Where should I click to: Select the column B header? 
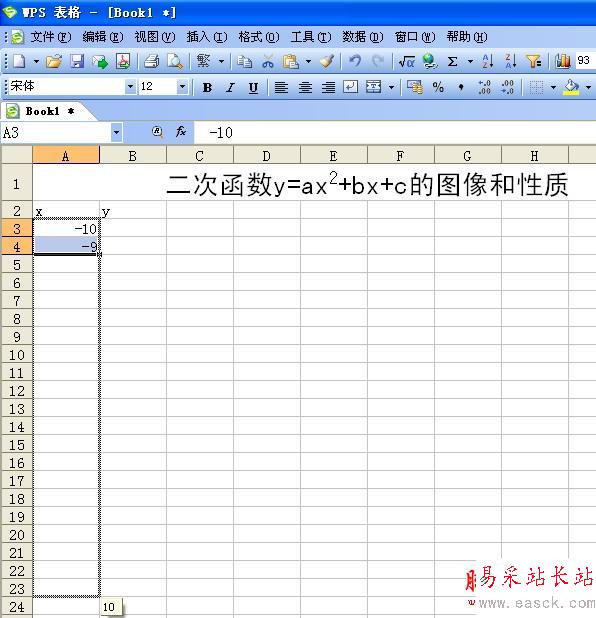coord(133,156)
